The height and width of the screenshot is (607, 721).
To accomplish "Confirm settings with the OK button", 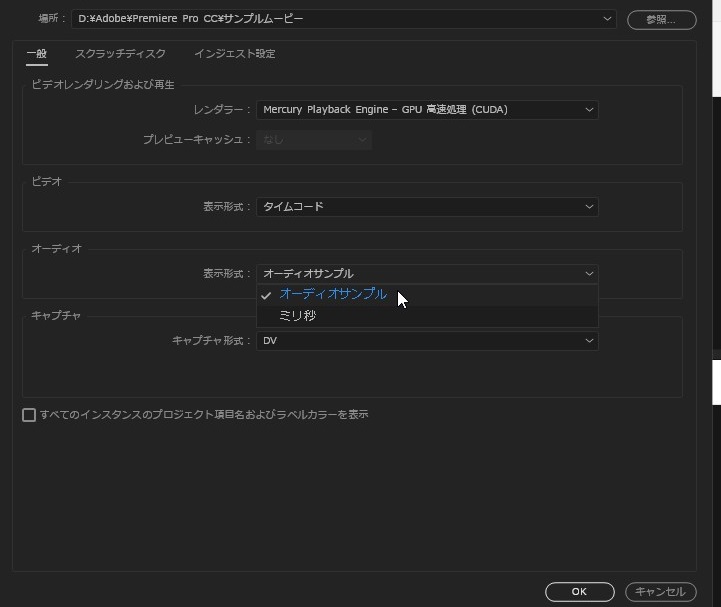I will [x=579, y=592].
